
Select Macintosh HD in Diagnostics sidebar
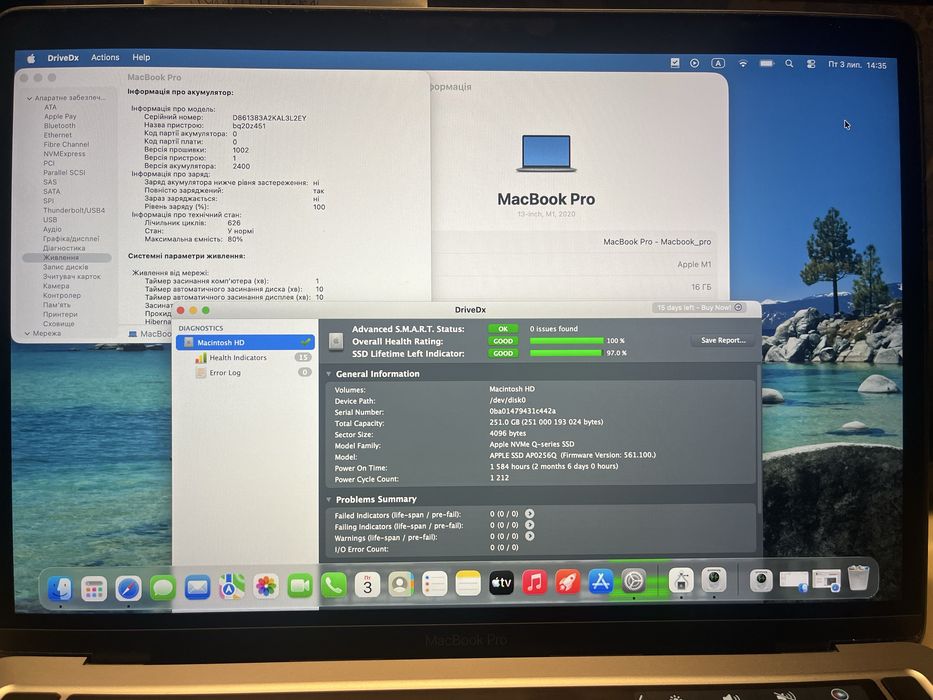coord(245,342)
